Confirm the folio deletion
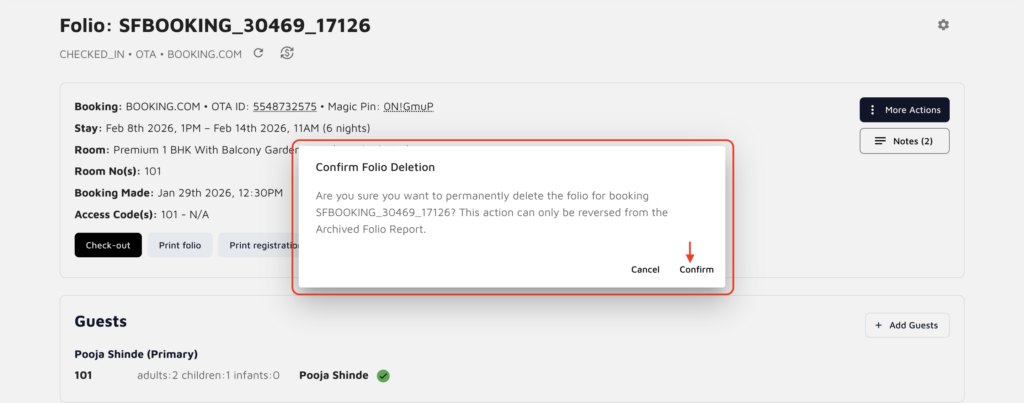The image size is (1024, 403). 696,270
